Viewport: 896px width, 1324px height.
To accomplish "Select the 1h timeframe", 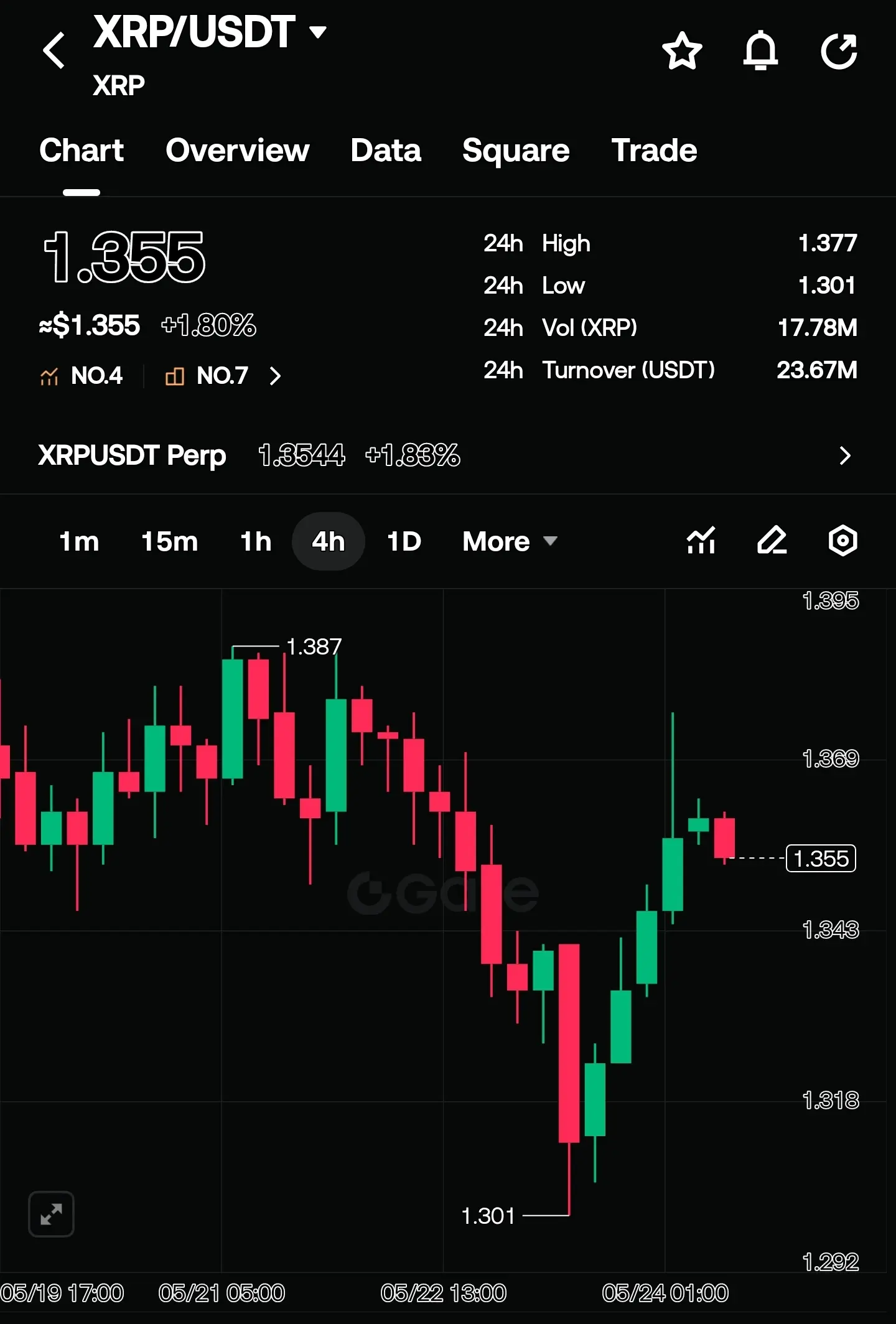I will coord(256,541).
